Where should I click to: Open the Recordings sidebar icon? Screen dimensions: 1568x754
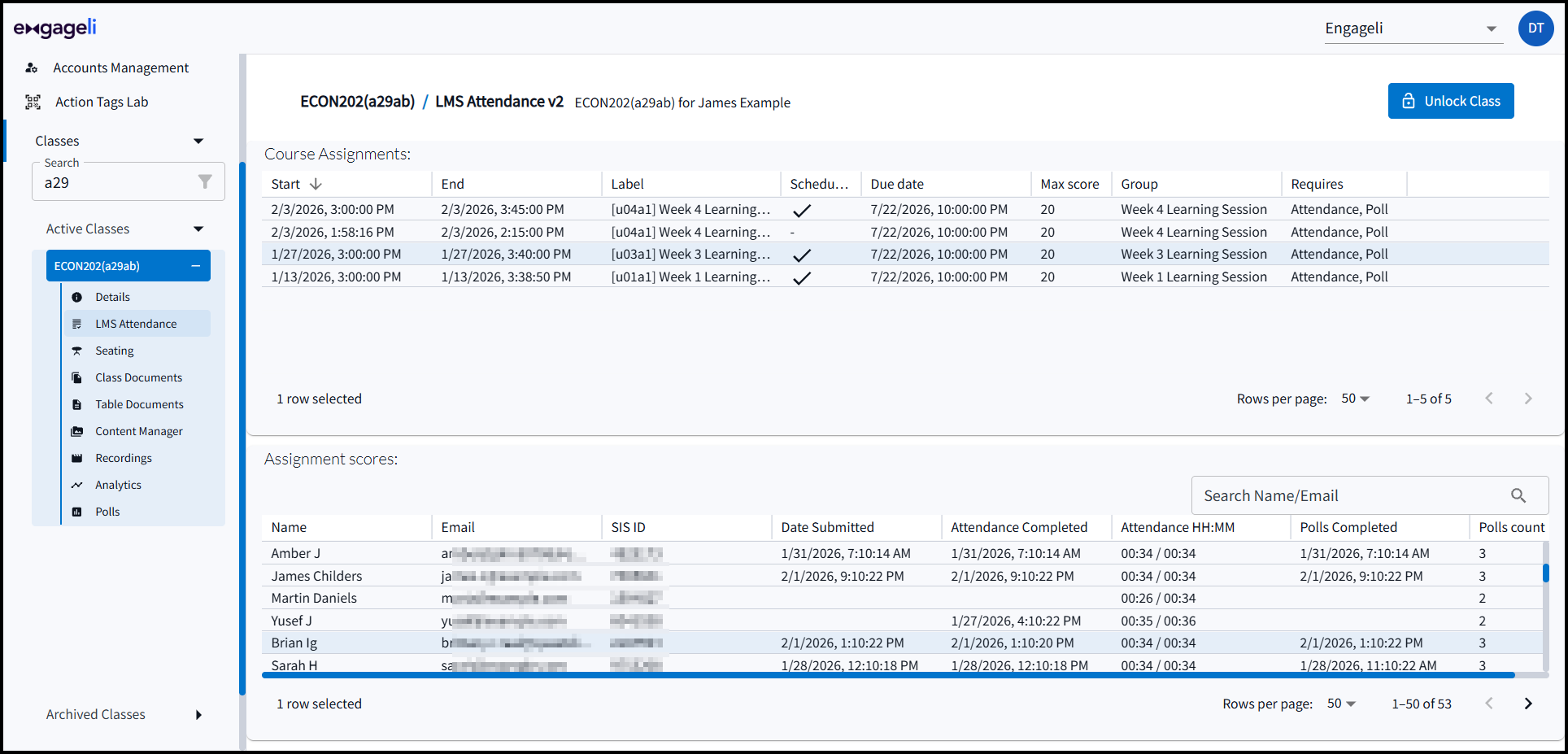77,458
